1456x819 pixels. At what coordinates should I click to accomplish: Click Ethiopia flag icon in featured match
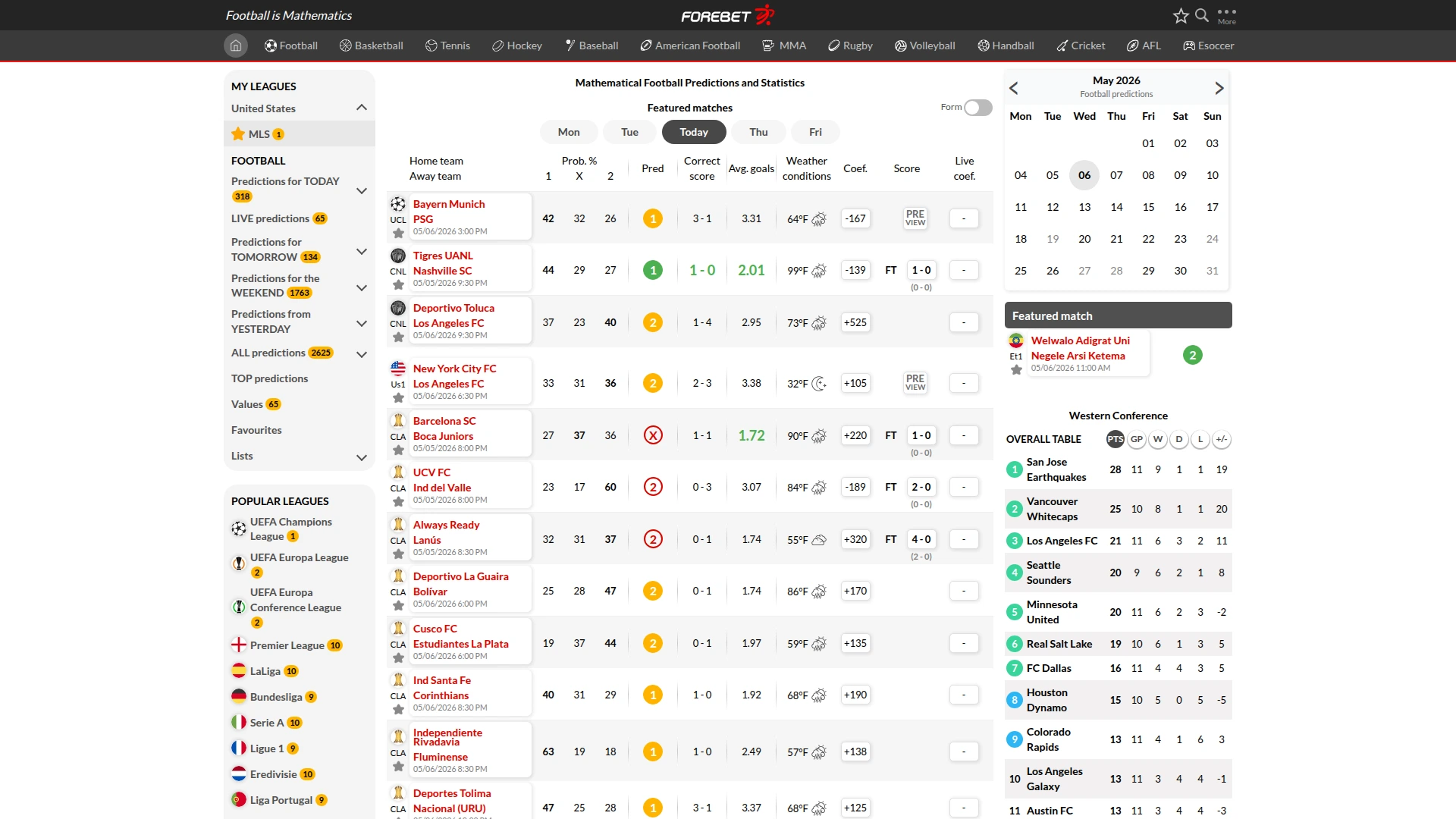[x=1016, y=340]
